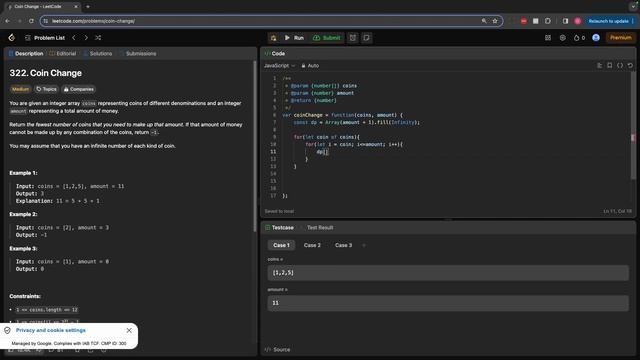Reload the page in the browser

pyautogui.click(x=31, y=21)
